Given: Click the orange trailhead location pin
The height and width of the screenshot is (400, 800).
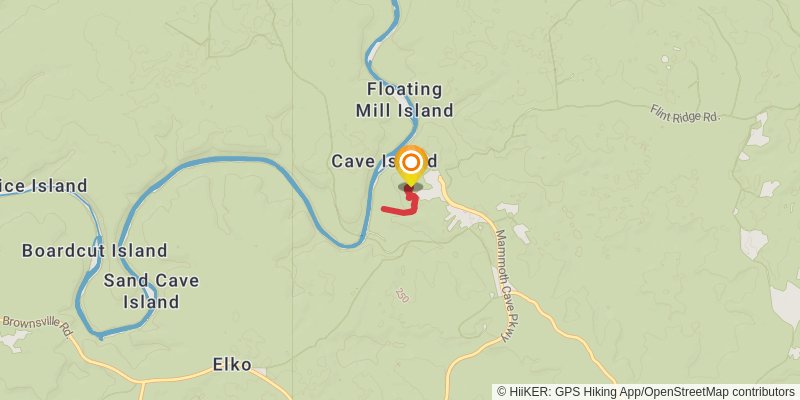Looking at the screenshot, I should [x=411, y=166].
